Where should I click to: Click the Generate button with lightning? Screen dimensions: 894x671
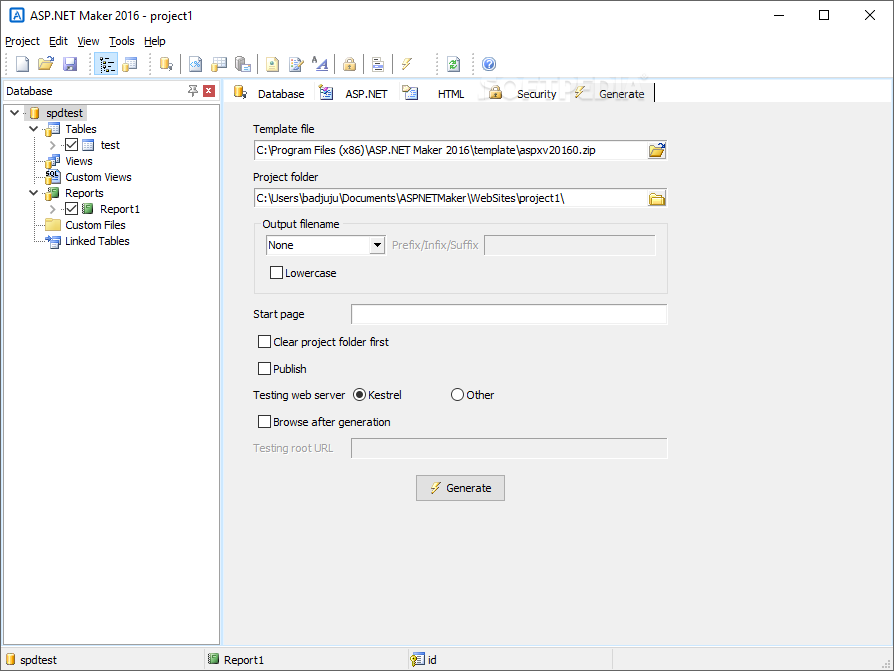(460, 488)
